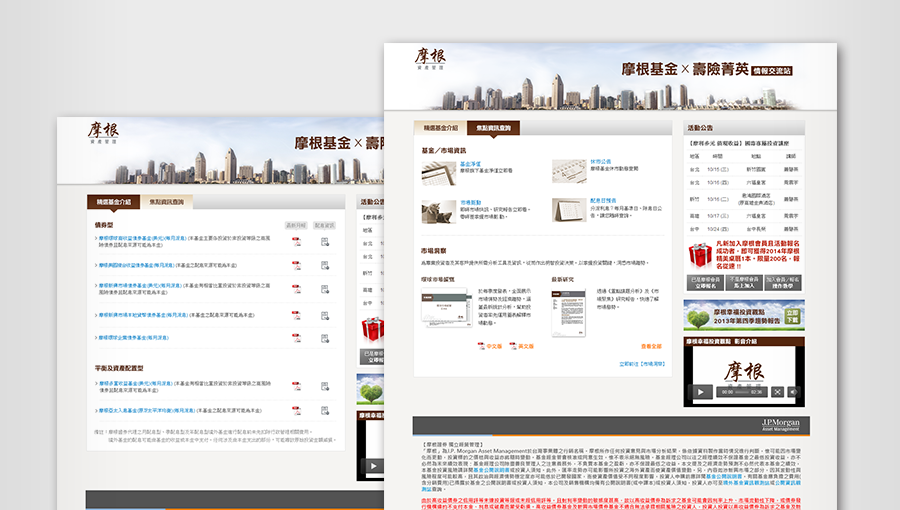900x510 pixels.
Task: Open the 環球市場展望 slides thumbnail
Action: (447, 306)
